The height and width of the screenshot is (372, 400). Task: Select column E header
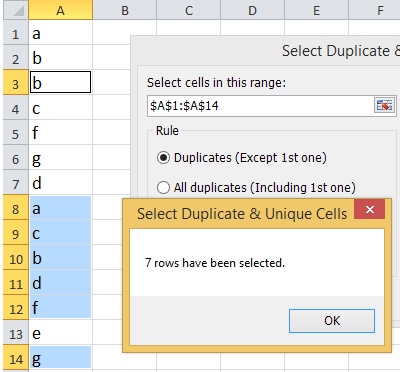[316, 10]
